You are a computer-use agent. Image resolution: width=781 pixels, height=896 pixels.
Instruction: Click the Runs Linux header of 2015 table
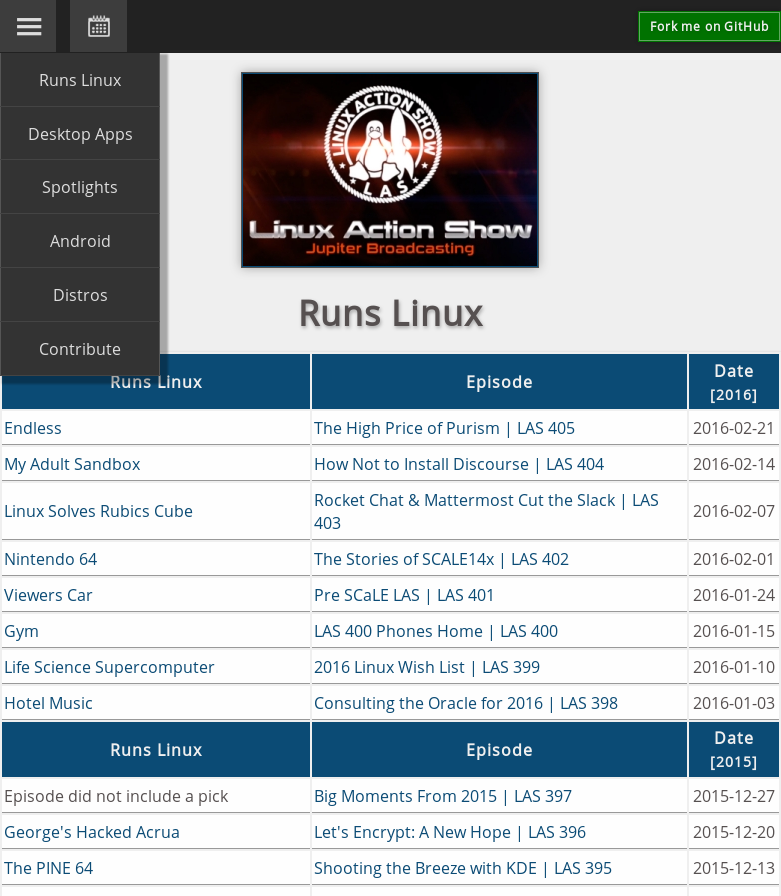156,749
